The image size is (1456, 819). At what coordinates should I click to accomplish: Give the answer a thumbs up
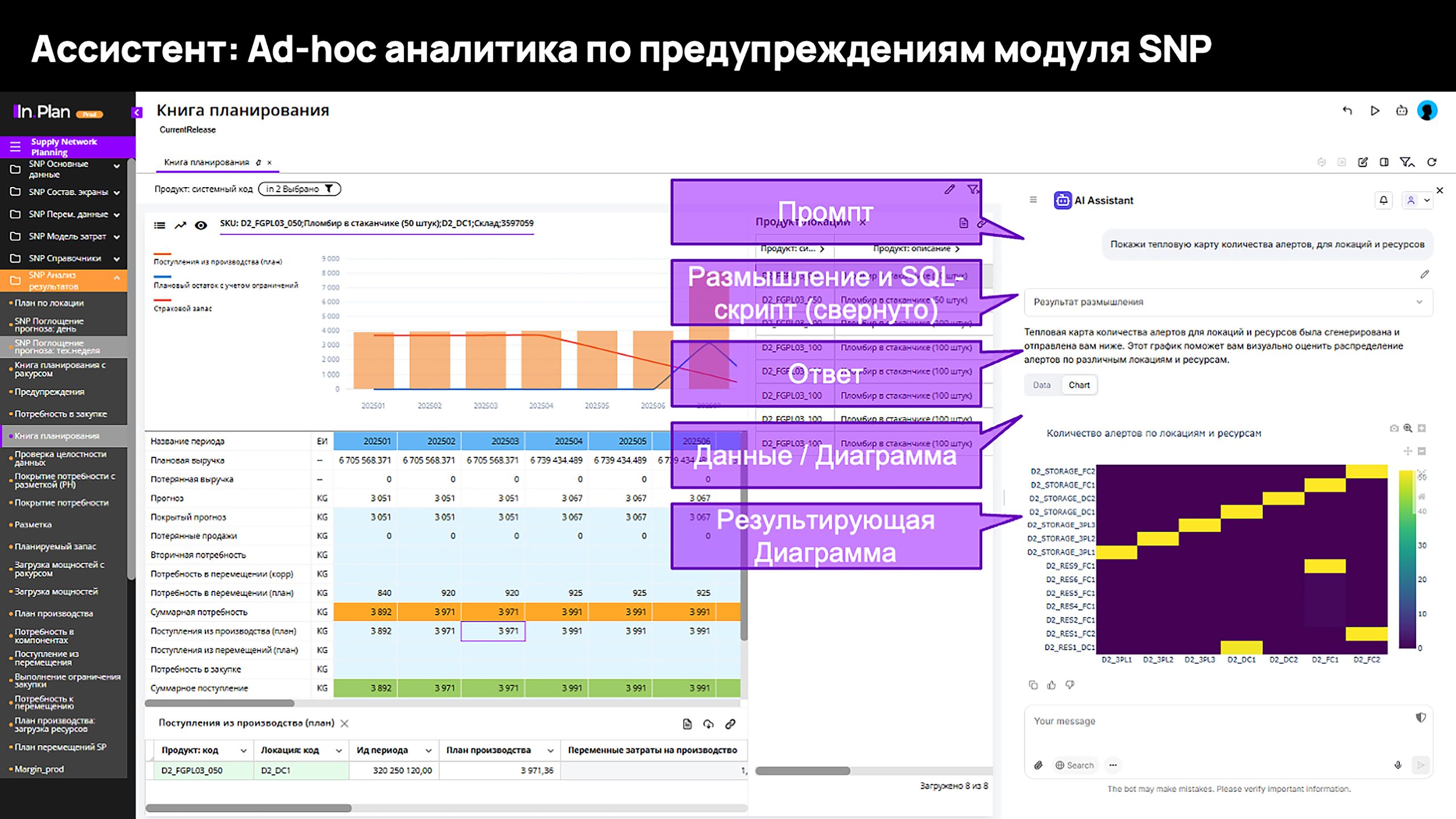[x=1052, y=685]
